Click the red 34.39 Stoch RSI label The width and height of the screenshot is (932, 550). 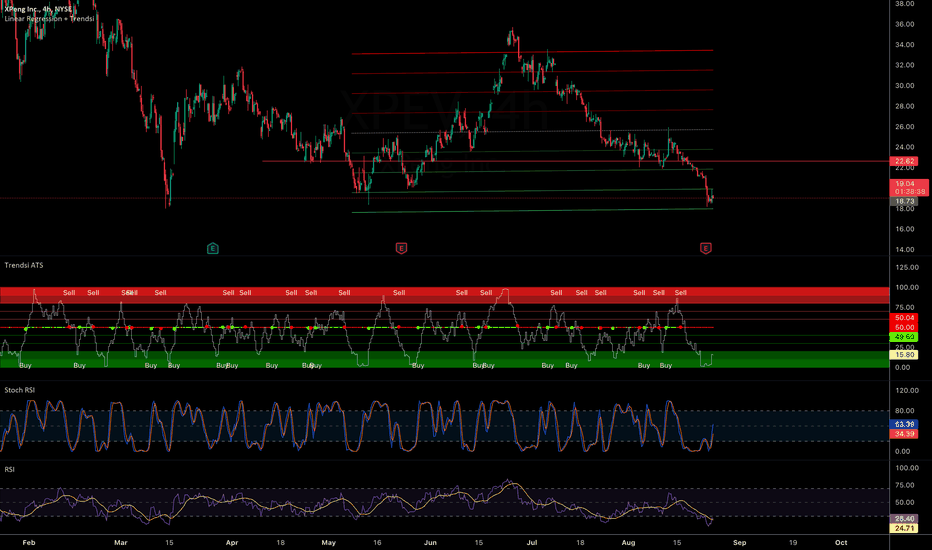click(x=904, y=434)
